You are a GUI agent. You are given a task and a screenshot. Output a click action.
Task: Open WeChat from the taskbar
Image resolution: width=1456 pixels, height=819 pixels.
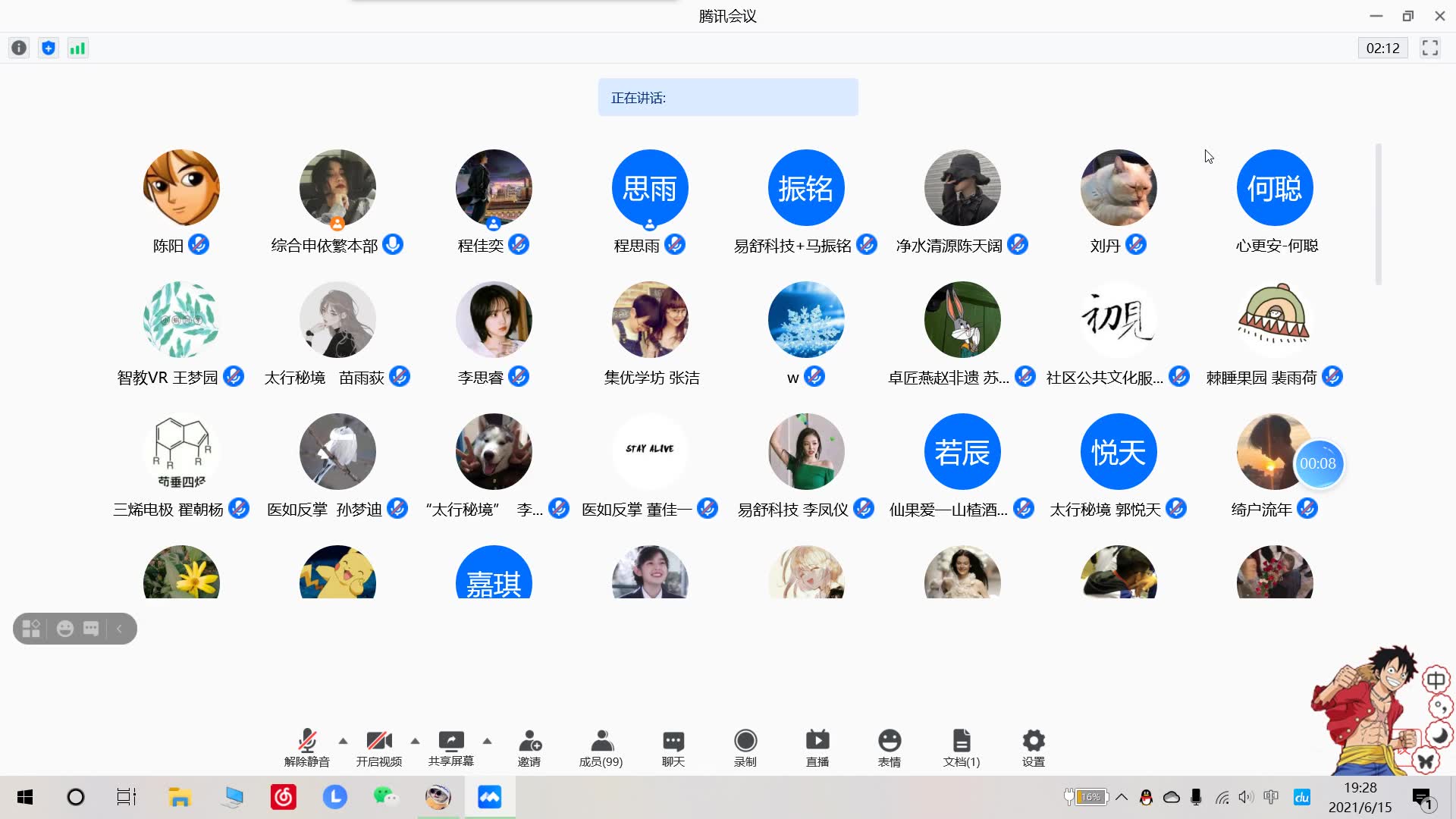386,797
